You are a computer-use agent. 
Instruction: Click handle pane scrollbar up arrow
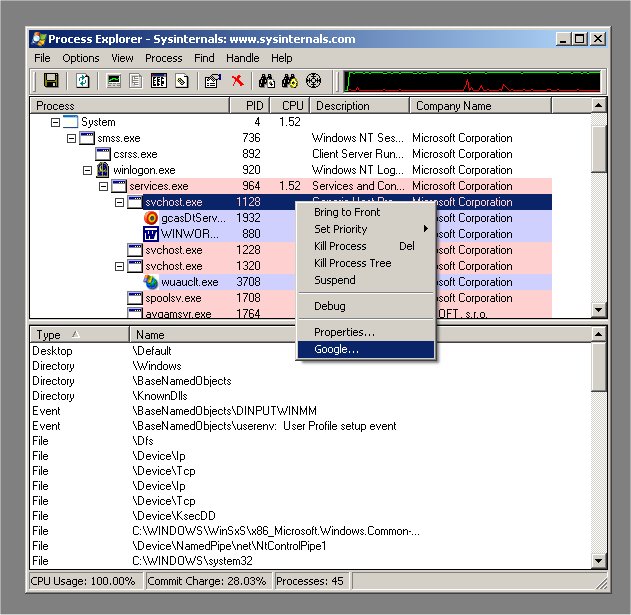point(598,334)
